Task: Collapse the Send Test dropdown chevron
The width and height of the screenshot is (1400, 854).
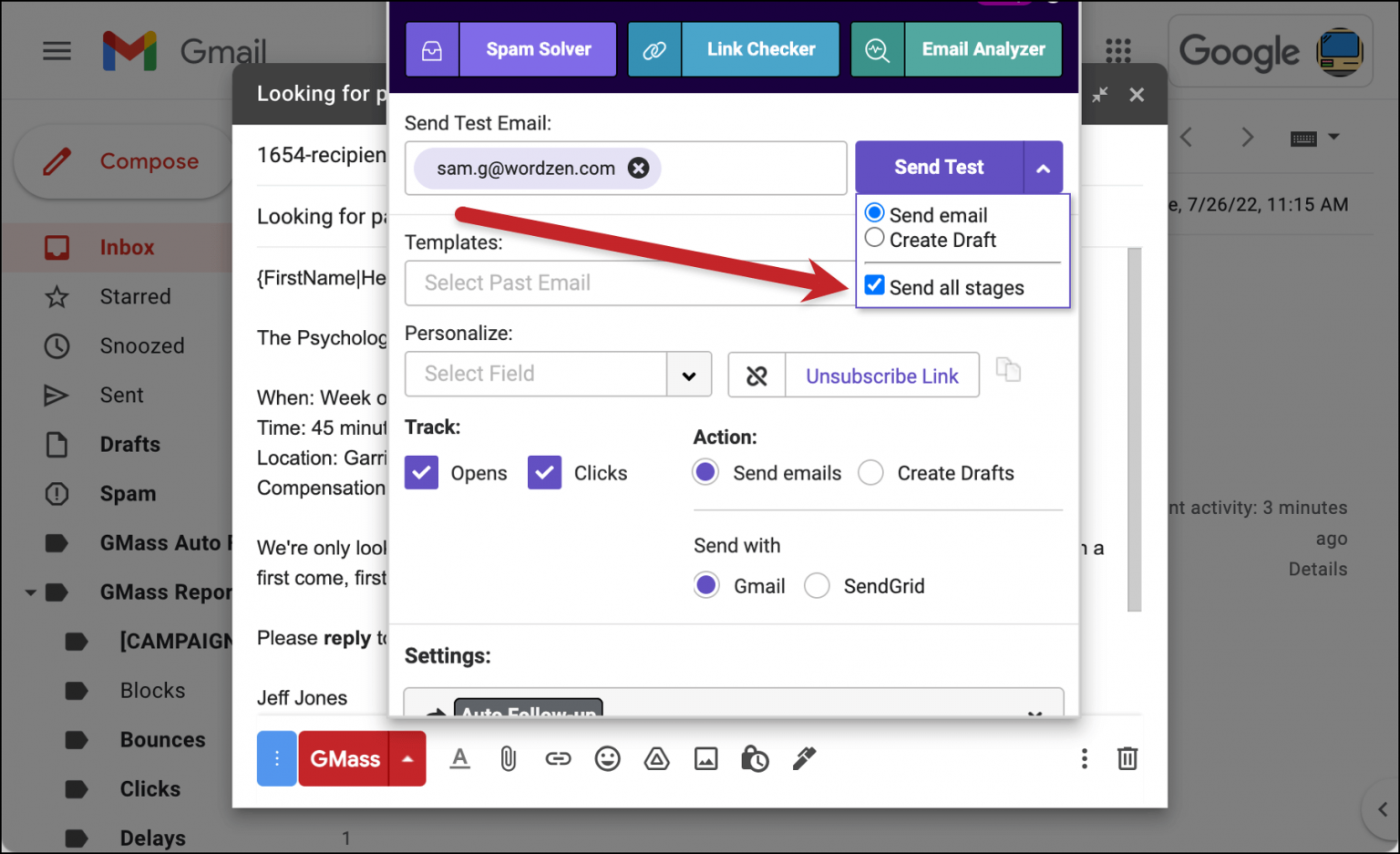Action: click(x=1043, y=167)
